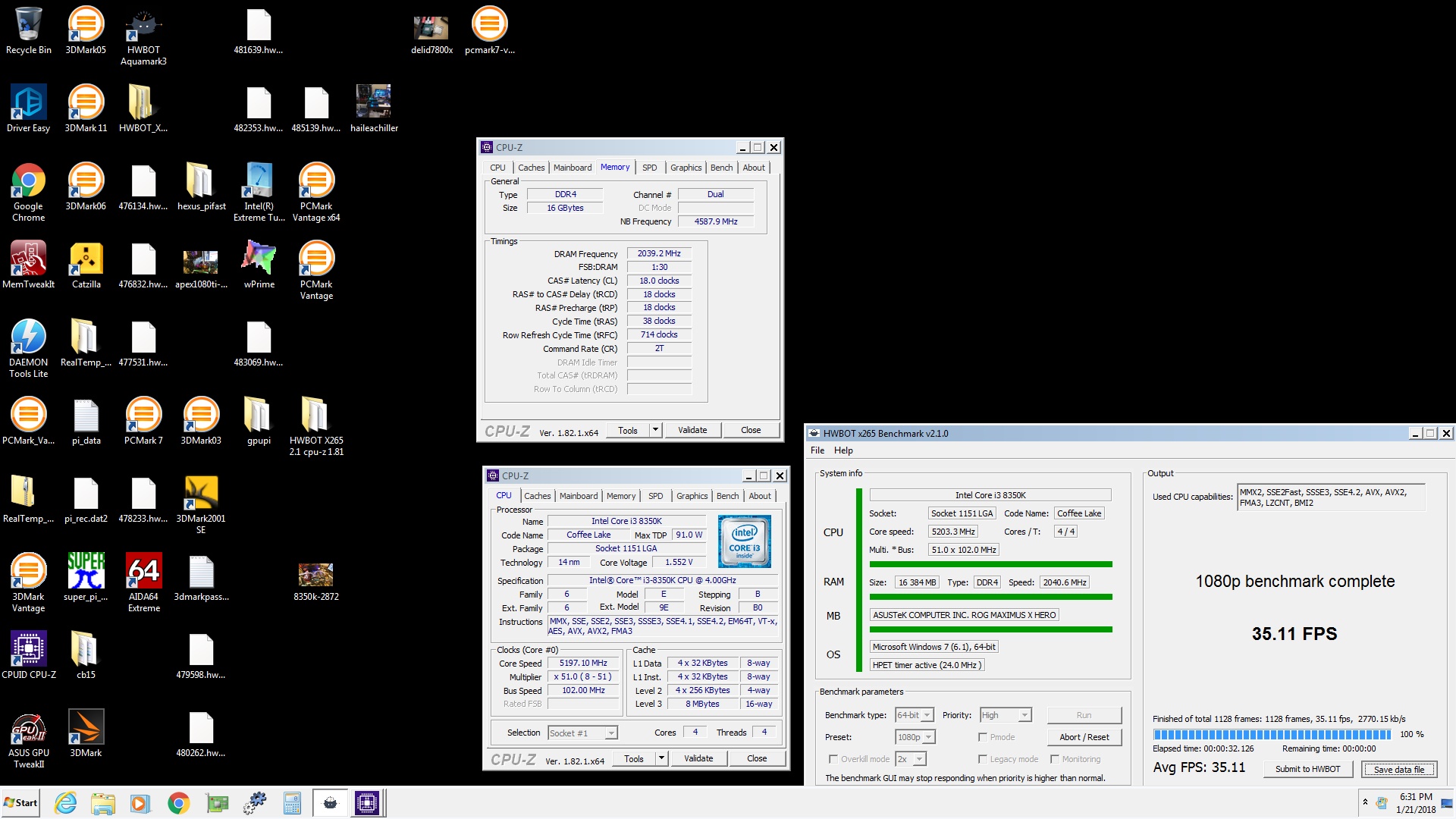Open Bench tab in lower CPU-Z window
Viewport: 1456px width, 819px height.
[x=728, y=496]
